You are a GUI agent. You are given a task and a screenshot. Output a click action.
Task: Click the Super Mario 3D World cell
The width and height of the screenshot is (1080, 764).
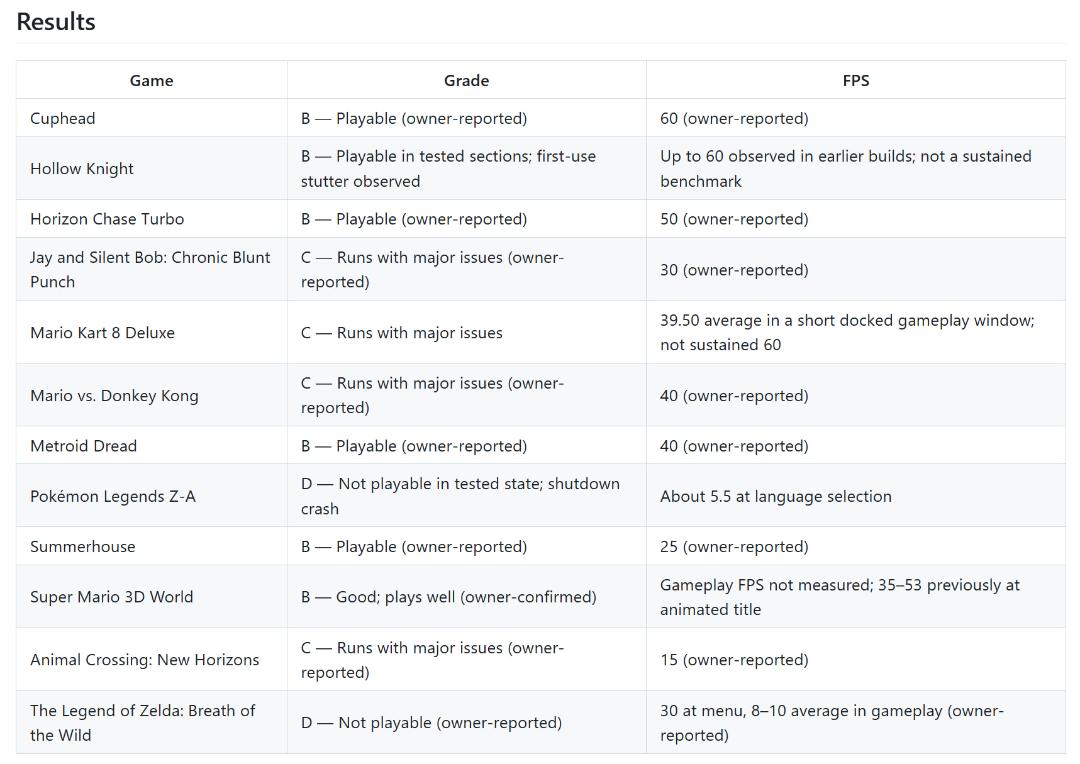coord(152,596)
